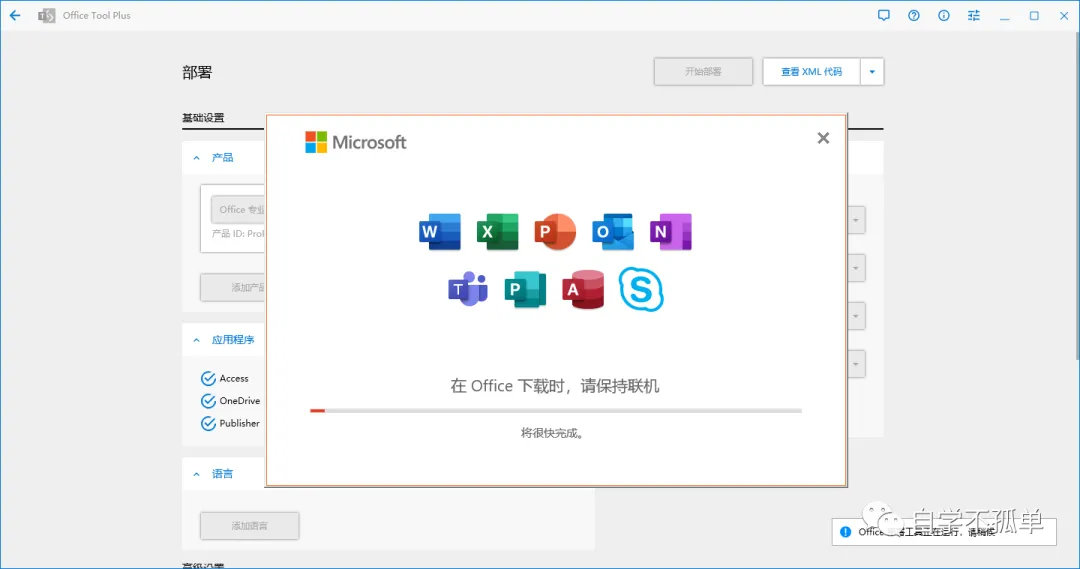The height and width of the screenshot is (569, 1080).
Task: Click the Access icon in installer dialog
Action: pos(583,289)
